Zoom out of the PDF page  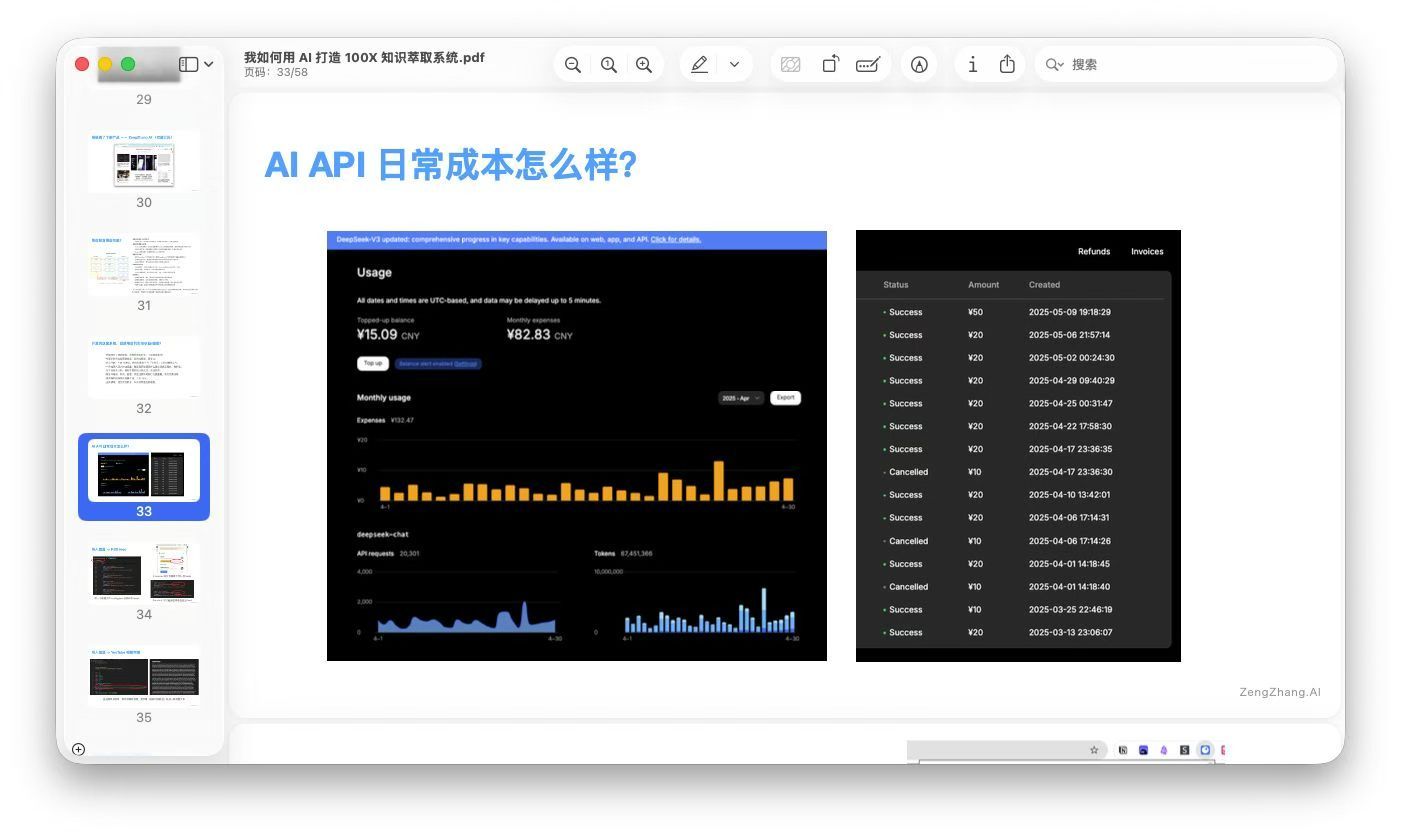click(x=573, y=64)
